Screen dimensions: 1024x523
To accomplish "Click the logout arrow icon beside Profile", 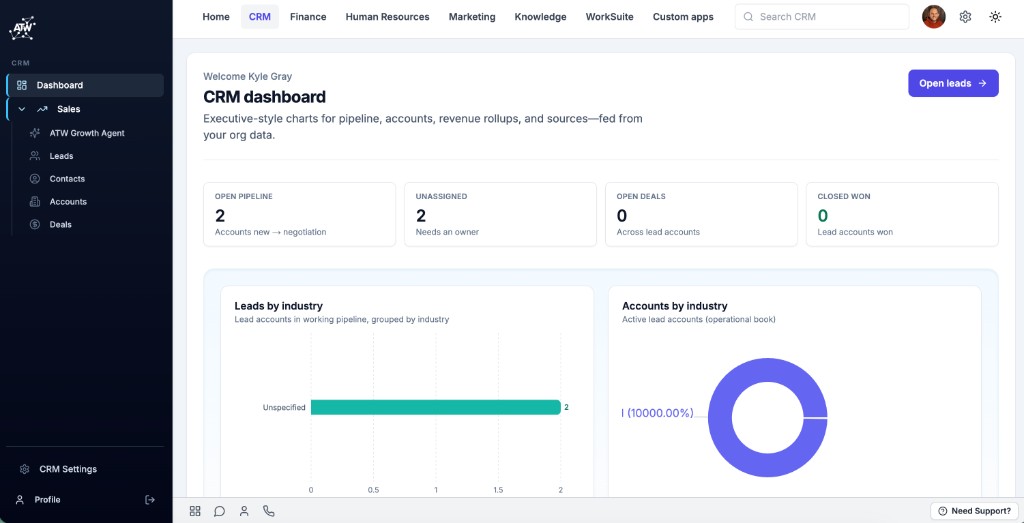I will tap(150, 499).
